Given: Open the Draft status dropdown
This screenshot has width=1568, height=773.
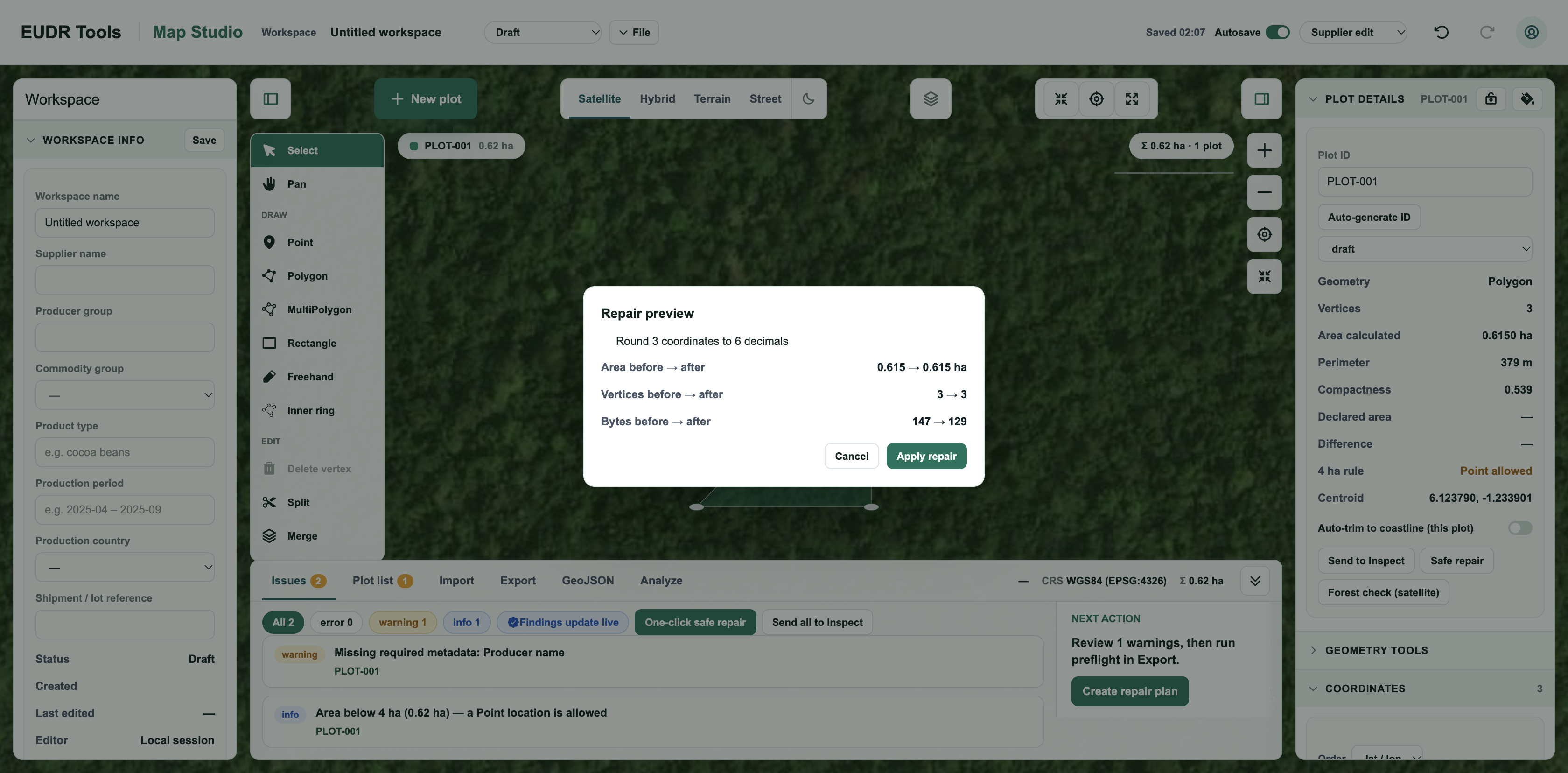Looking at the screenshot, I should coord(543,32).
